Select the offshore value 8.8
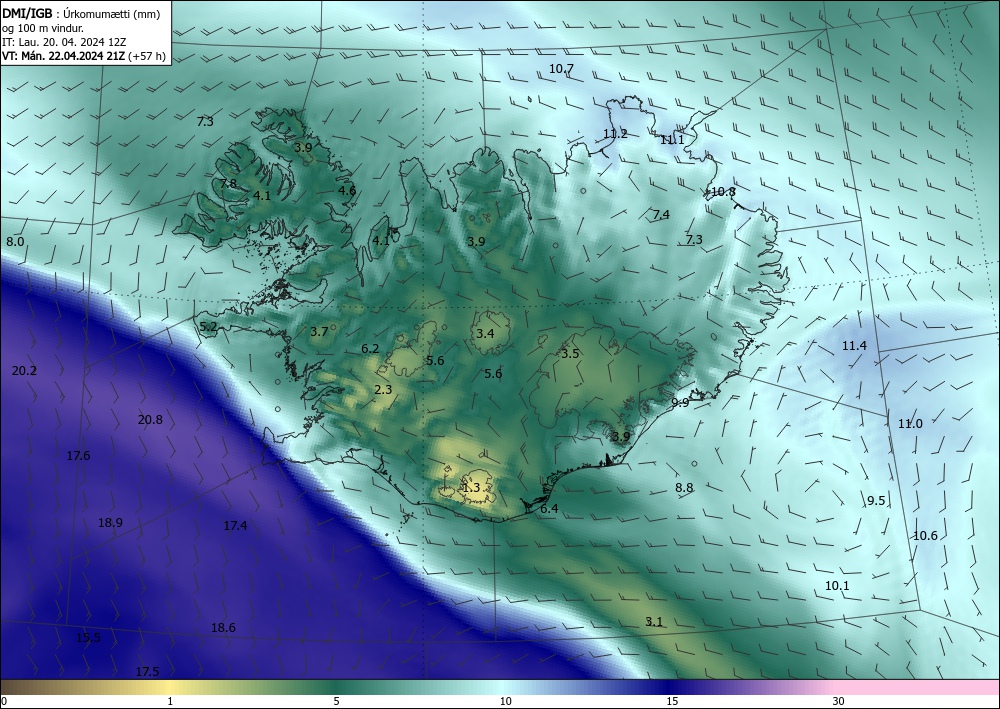The width and height of the screenshot is (1000, 709). (684, 488)
